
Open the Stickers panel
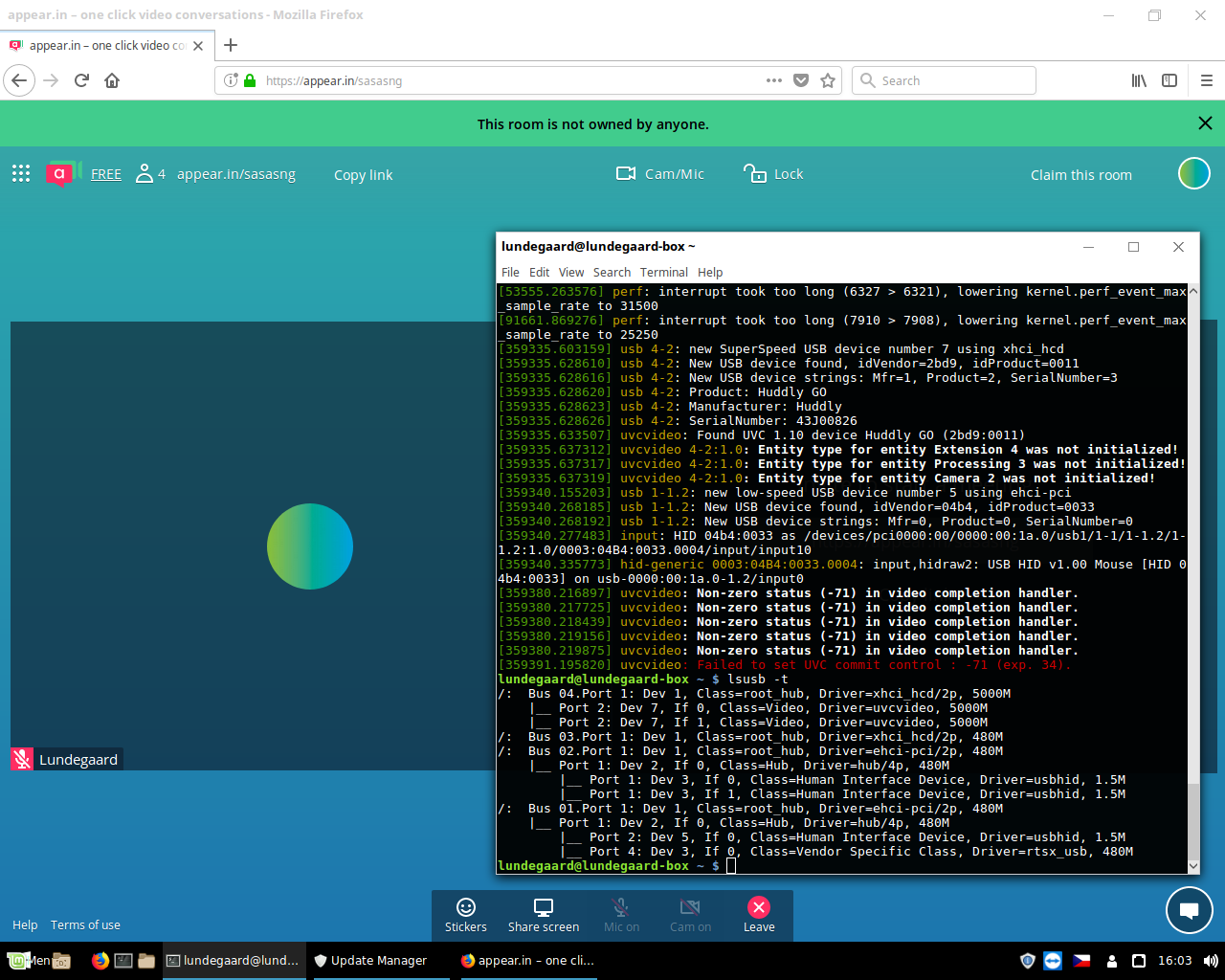click(466, 916)
